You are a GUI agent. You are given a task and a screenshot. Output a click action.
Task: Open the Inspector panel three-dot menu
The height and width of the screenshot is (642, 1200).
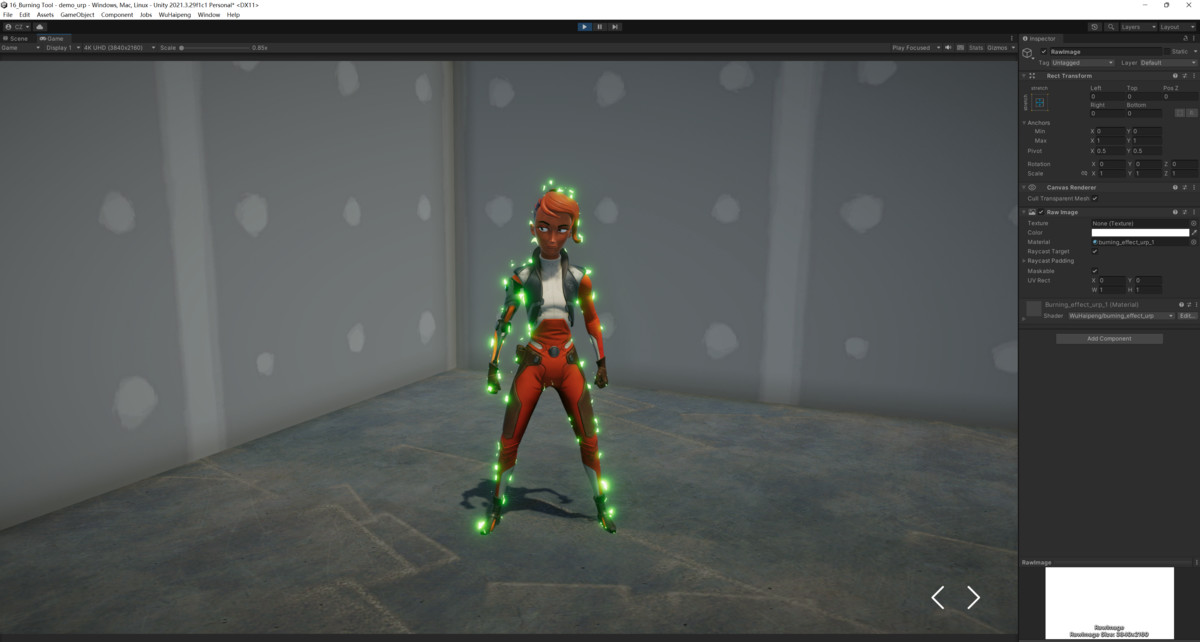1194,39
